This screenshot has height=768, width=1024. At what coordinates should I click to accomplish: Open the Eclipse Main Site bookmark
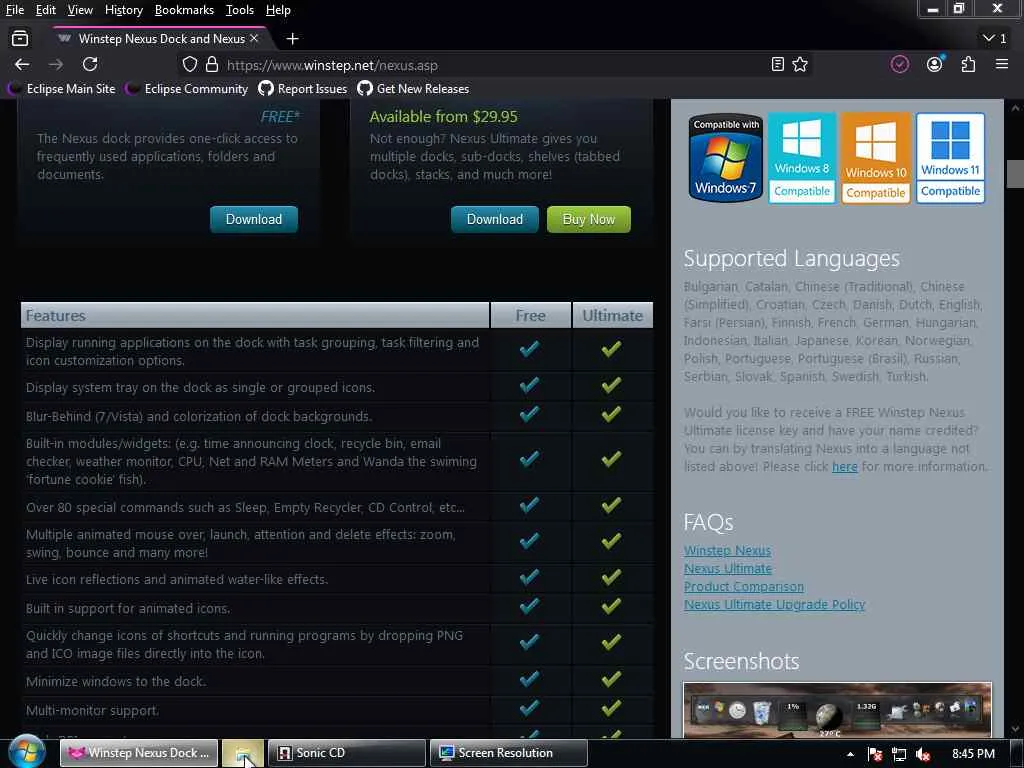[62, 89]
